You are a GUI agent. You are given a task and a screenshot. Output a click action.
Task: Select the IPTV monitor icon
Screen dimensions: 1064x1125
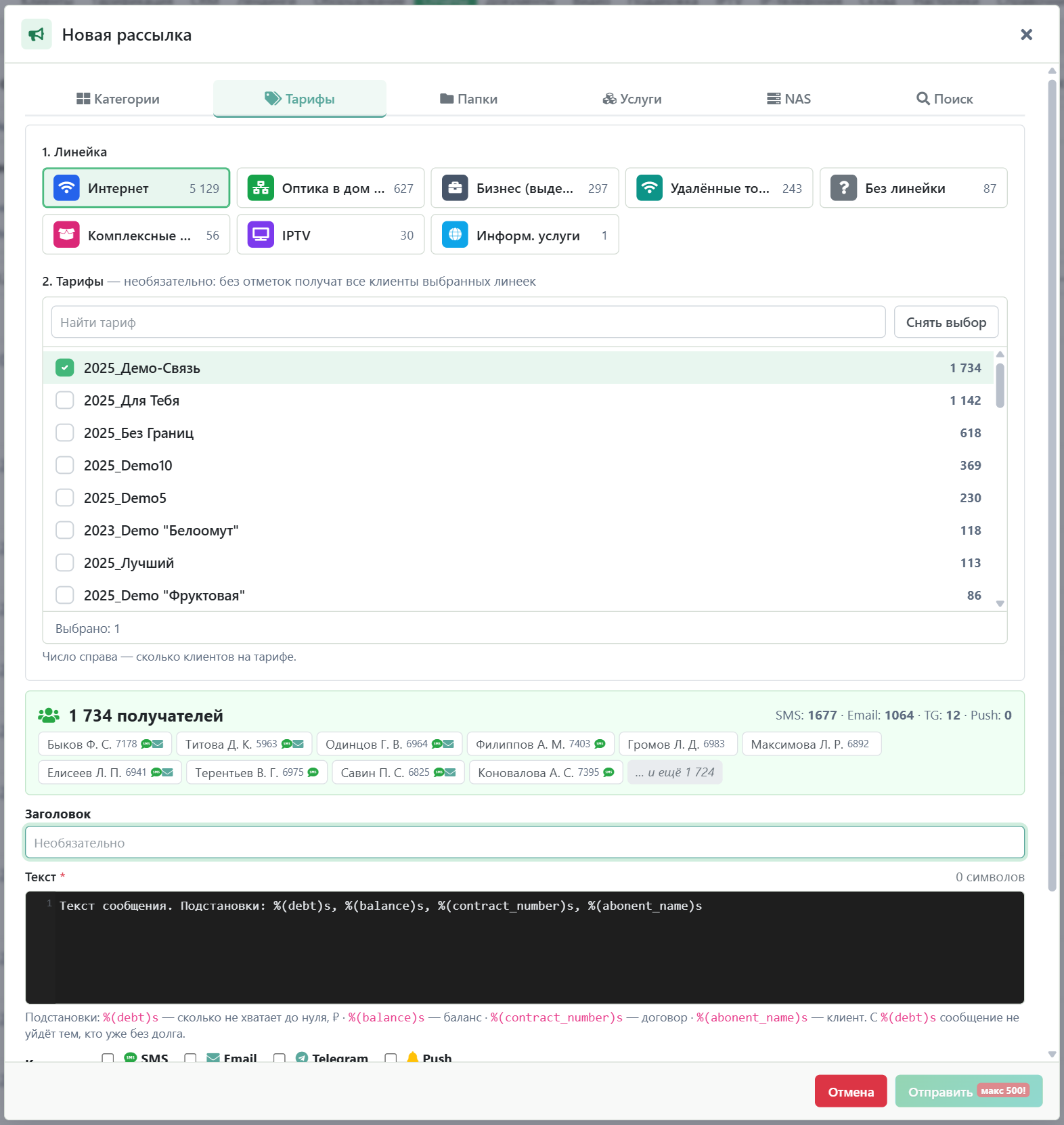(x=261, y=235)
